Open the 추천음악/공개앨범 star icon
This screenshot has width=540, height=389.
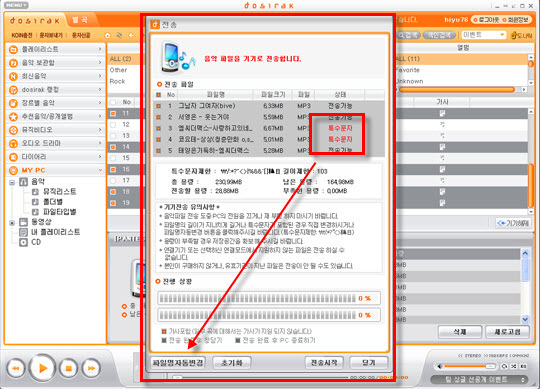pyautogui.click(x=13, y=117)
